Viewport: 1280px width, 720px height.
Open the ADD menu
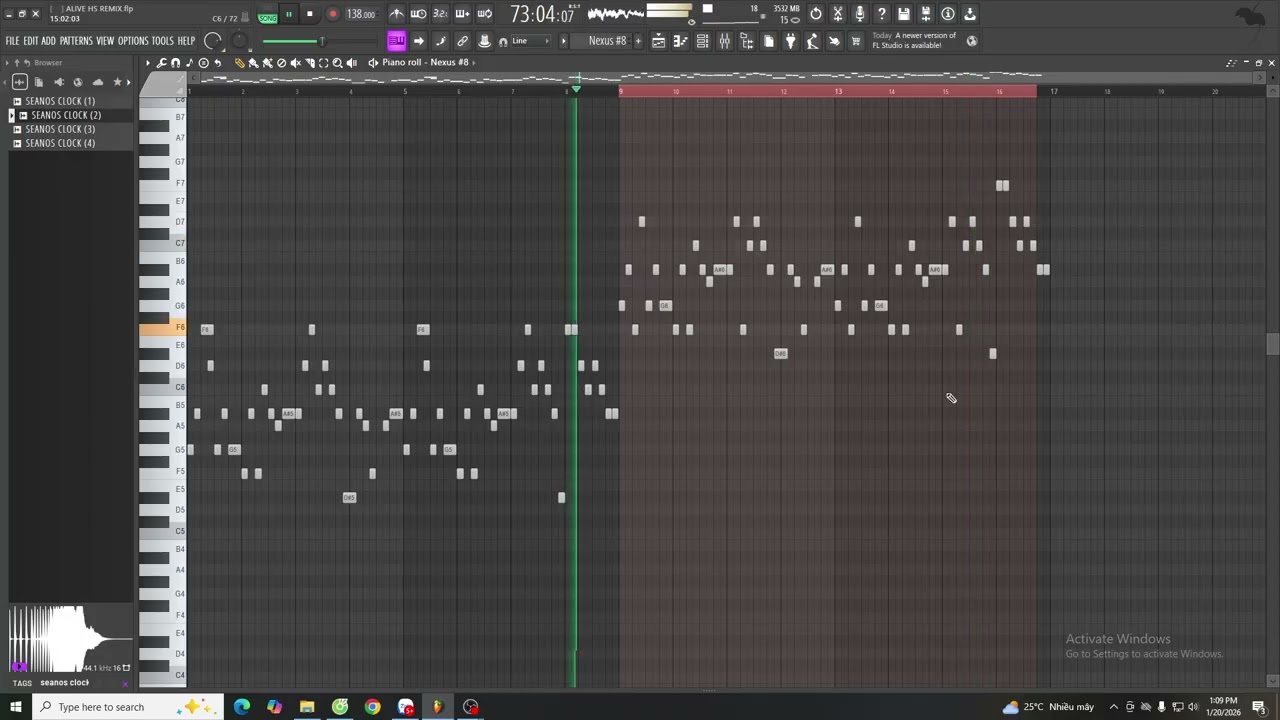click(x=48, y=41)
